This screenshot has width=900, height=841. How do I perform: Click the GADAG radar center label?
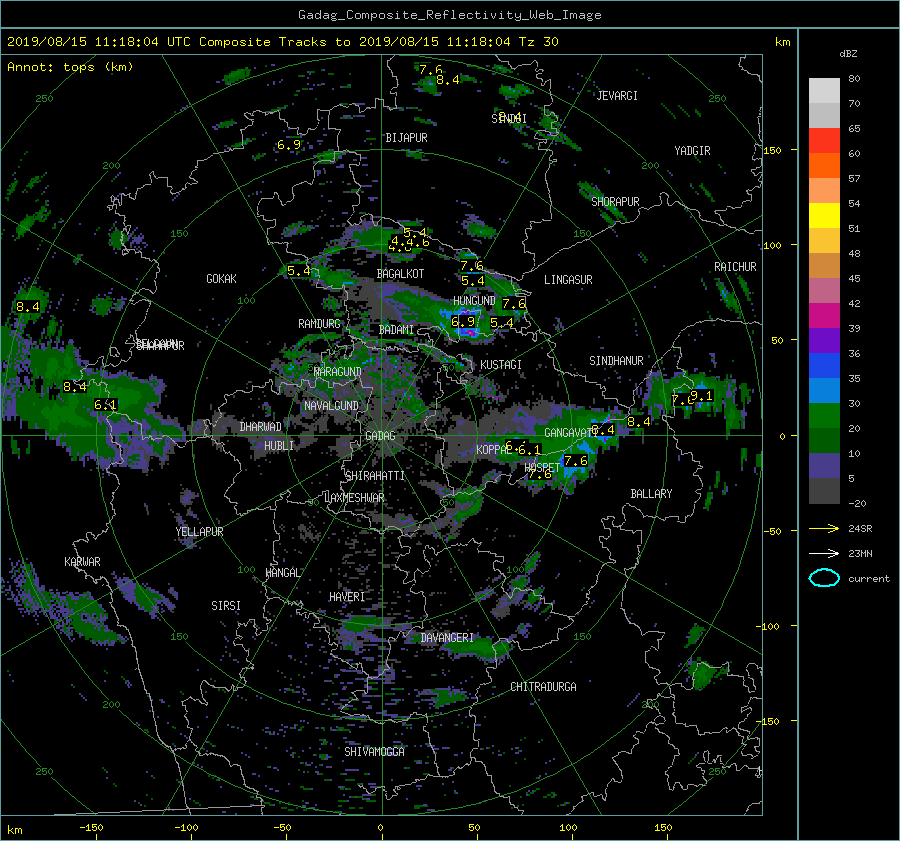point(380,436)
